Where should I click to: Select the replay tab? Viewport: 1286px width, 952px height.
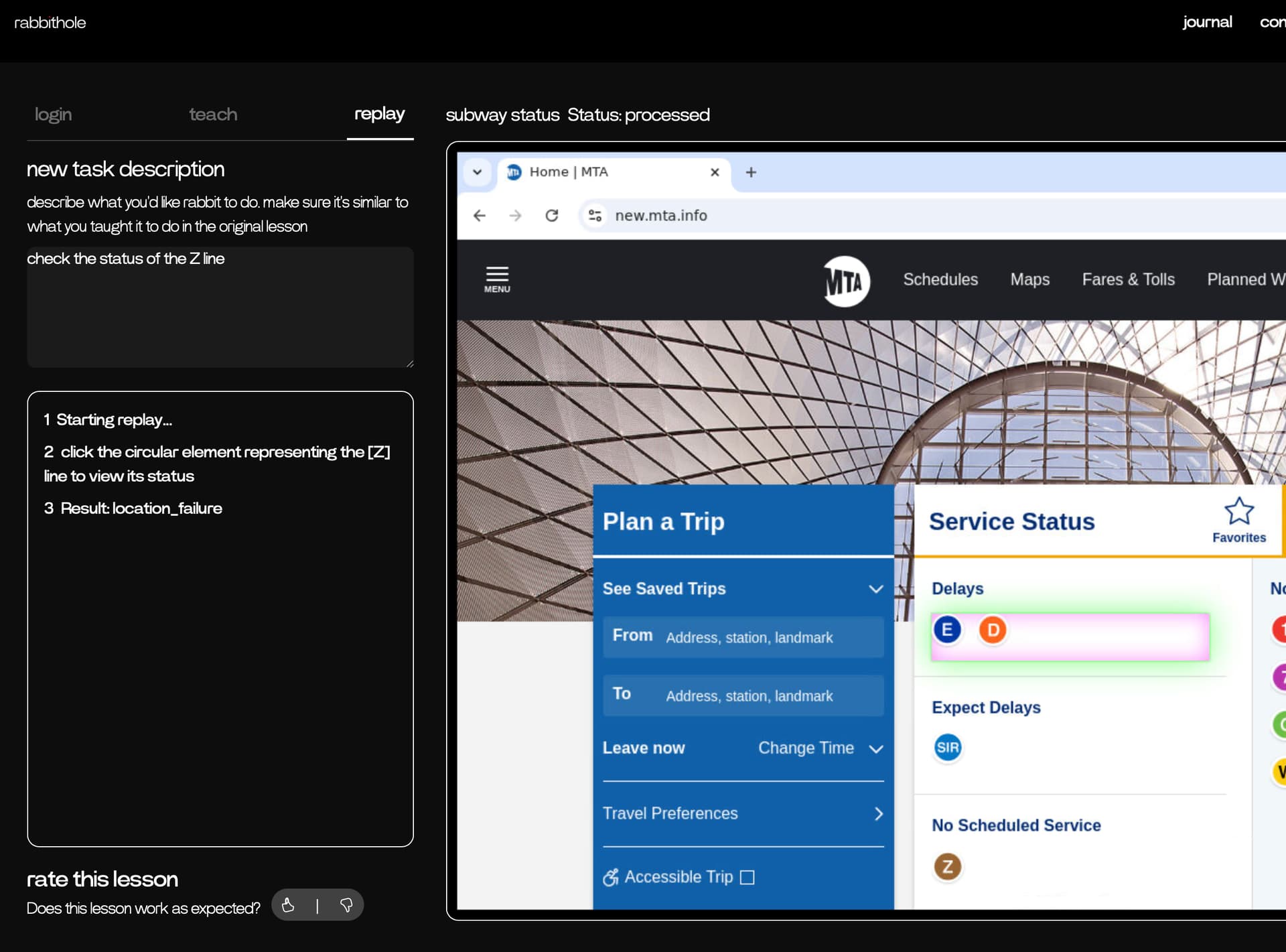click(379, 114)
